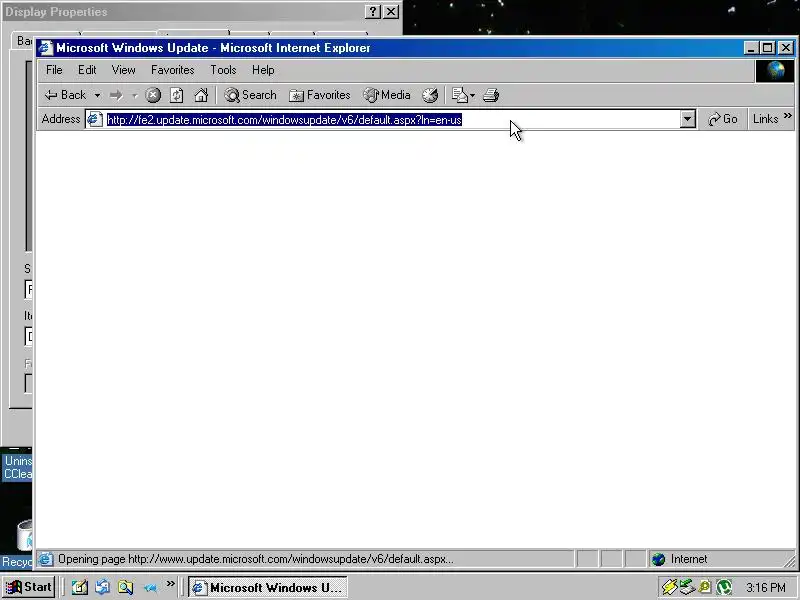Screen dimensions: 800x600
Task: Click the third Quick Launch magnifier icon
Action: tap(126, 587)
